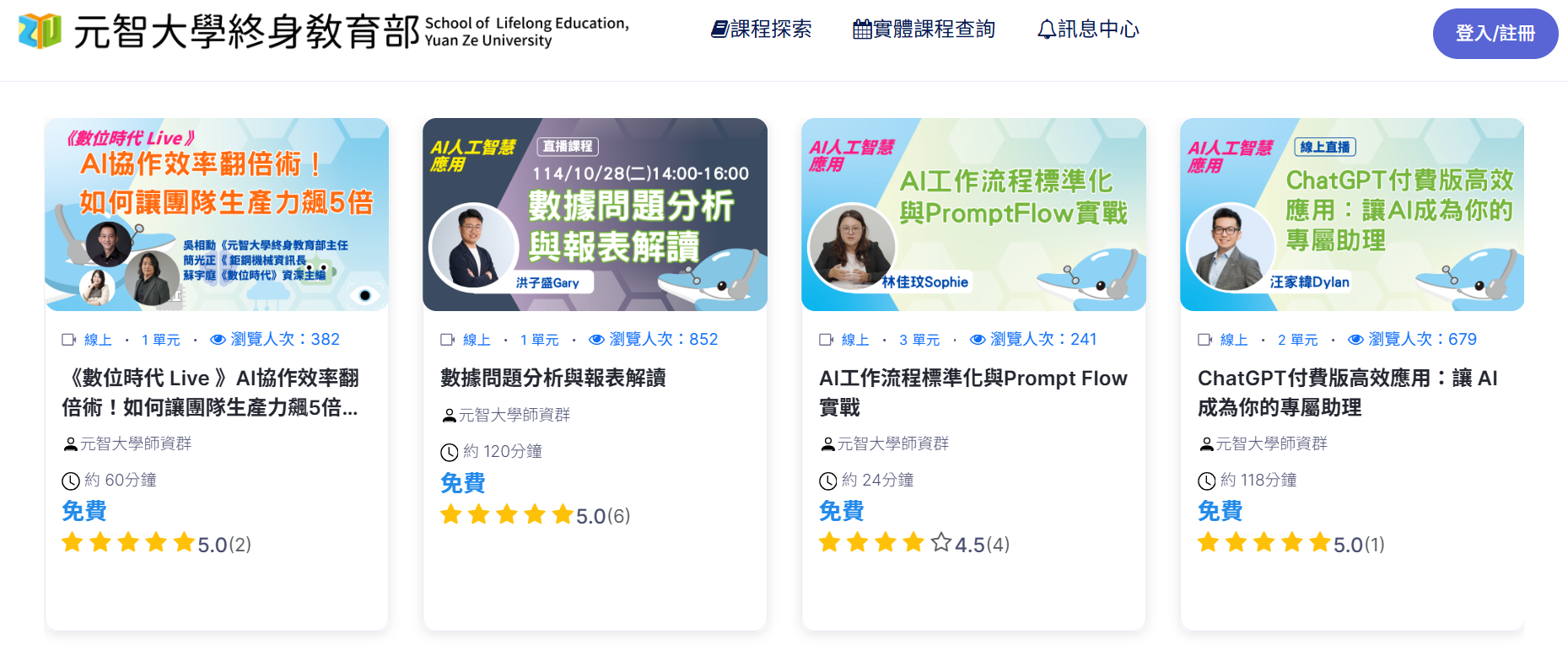Open 數據問題分析與報表解讀 title link
The height and width of the screenshot is (650, 1568).
click(x=553, y=378)
